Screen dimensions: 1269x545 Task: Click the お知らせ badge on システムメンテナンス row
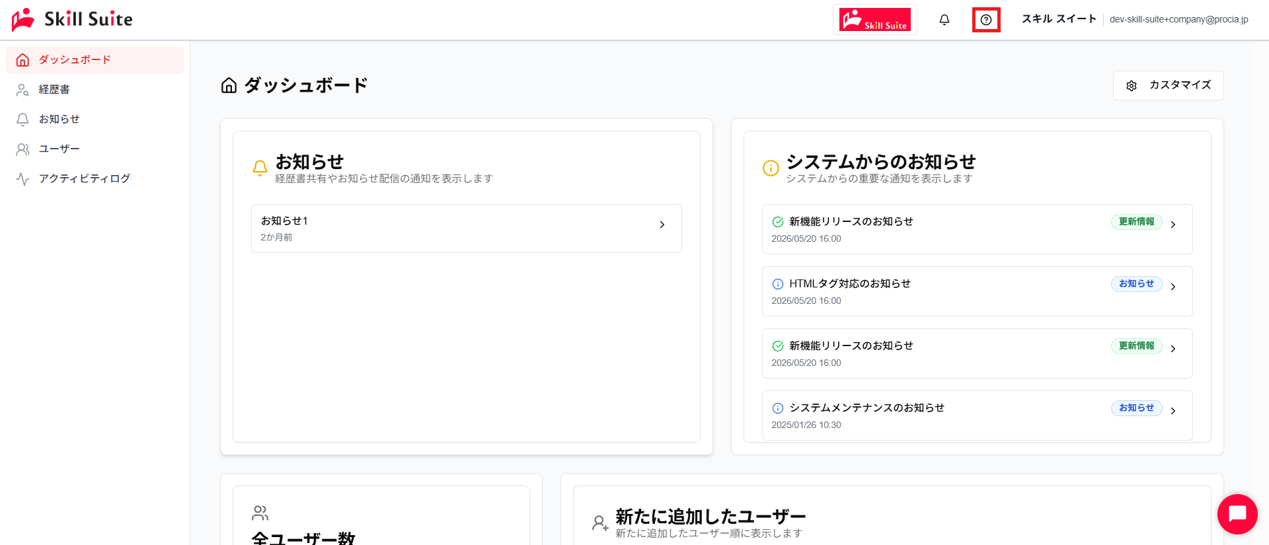click(1136, 408)
